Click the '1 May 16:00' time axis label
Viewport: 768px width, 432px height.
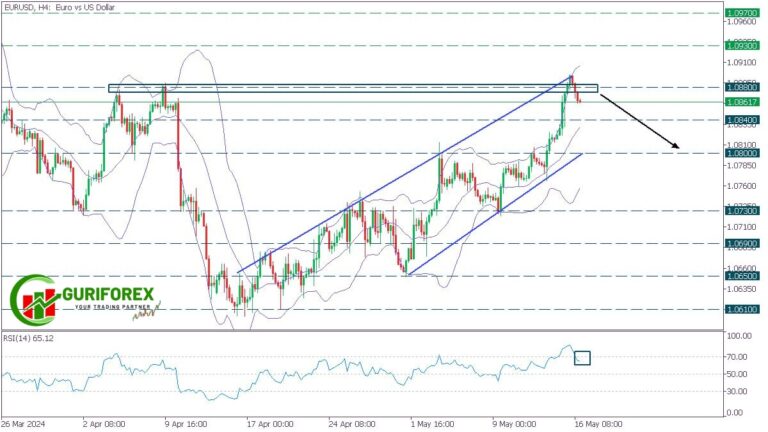pyautogui.click(x=432, y=424)
